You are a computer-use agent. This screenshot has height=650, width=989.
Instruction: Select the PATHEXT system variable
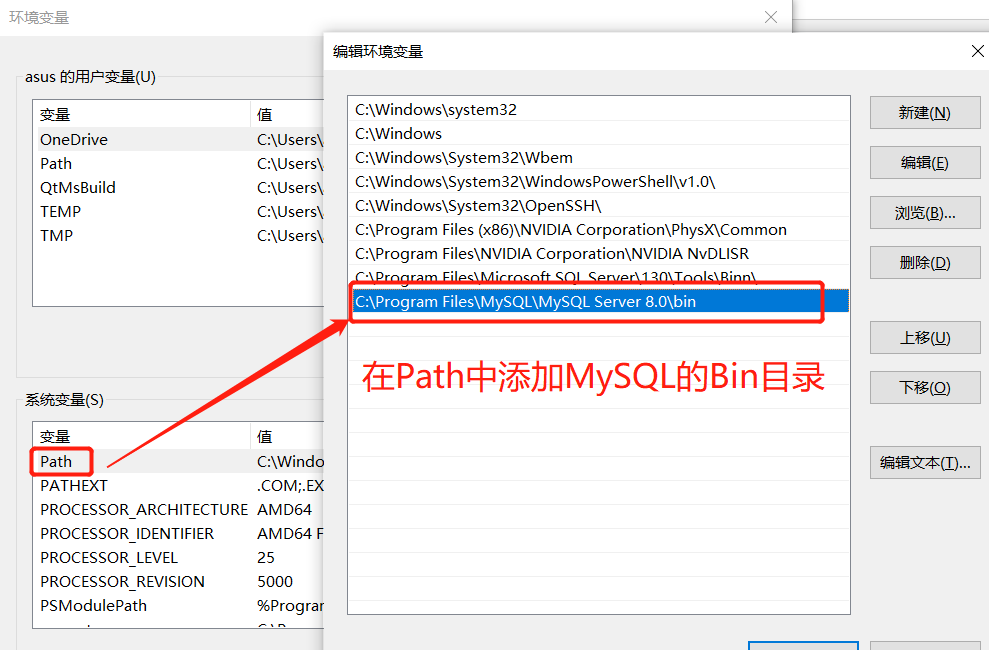(181, 485)
